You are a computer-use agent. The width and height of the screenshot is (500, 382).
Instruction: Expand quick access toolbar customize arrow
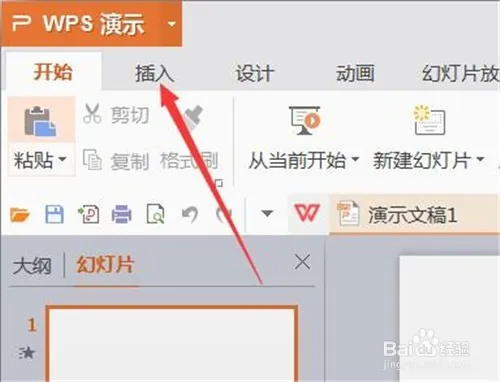click(x=267, y=213)
